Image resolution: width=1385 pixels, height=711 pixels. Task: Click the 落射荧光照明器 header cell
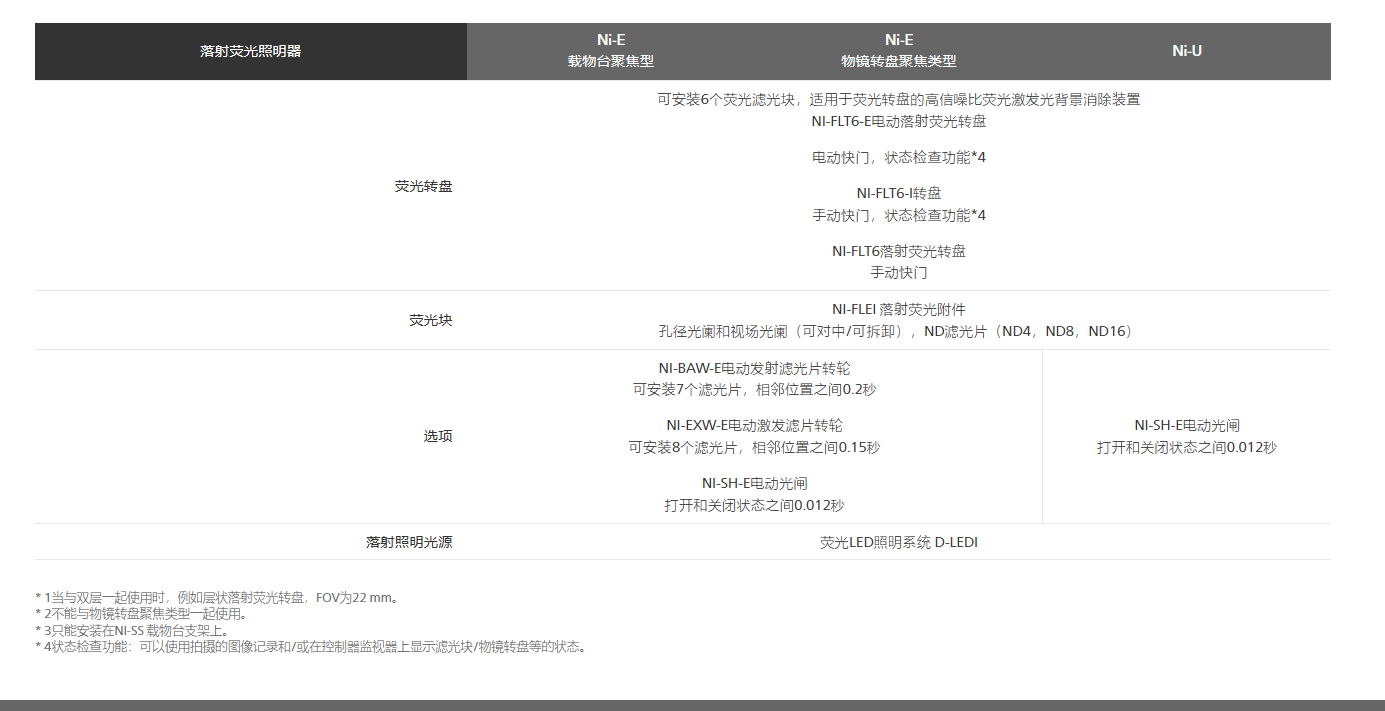coord(250,51)
